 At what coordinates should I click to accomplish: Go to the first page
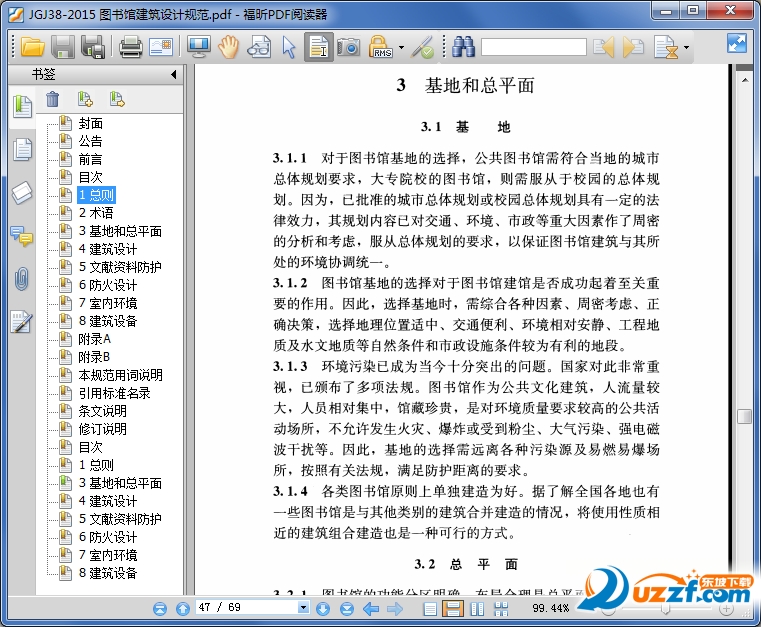click(160, 609)
